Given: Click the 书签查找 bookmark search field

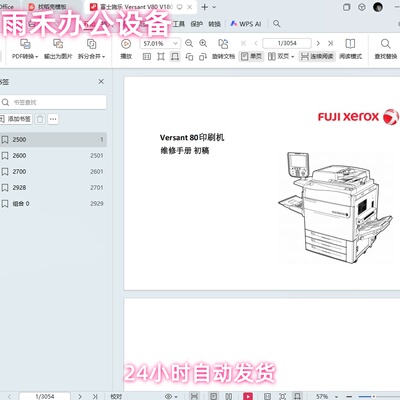Looking at the screenshot, I should (53, 102).
